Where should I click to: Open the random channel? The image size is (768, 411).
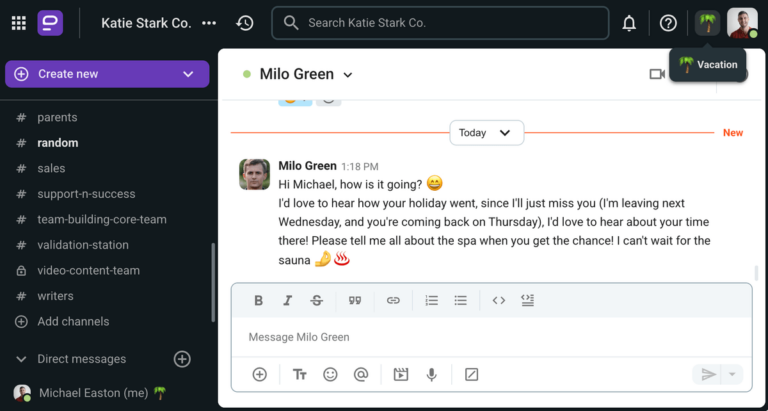pyautogui.click(x=58, y=143)
